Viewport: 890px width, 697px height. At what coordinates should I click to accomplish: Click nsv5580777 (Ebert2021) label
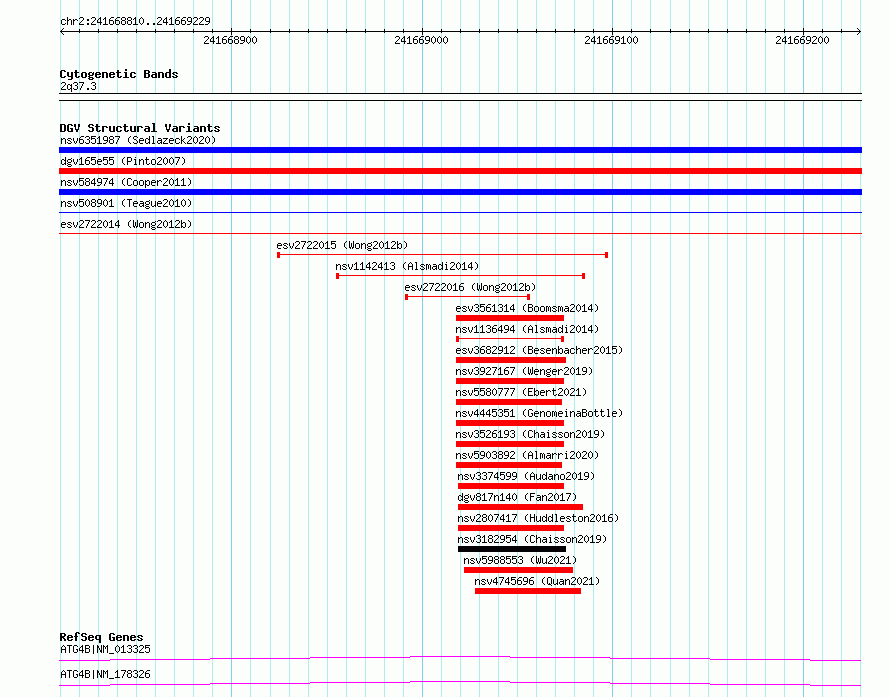click(x=521, y=392)
